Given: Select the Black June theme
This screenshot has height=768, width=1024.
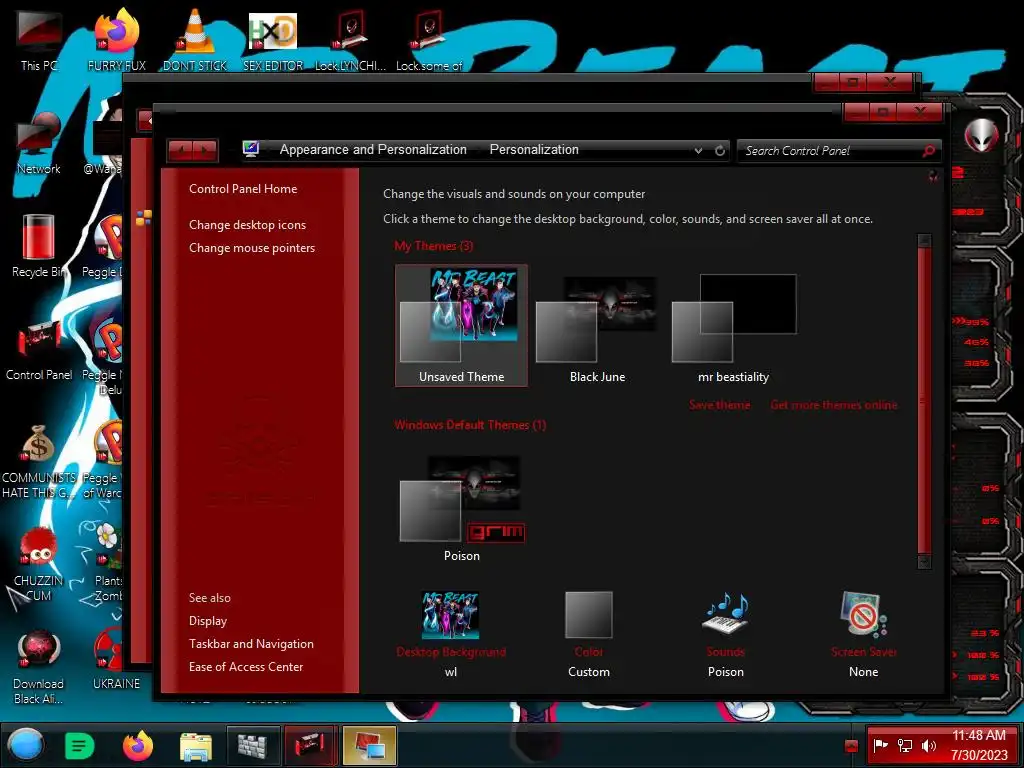Looking at the screenshot, I should pos(597,325).
